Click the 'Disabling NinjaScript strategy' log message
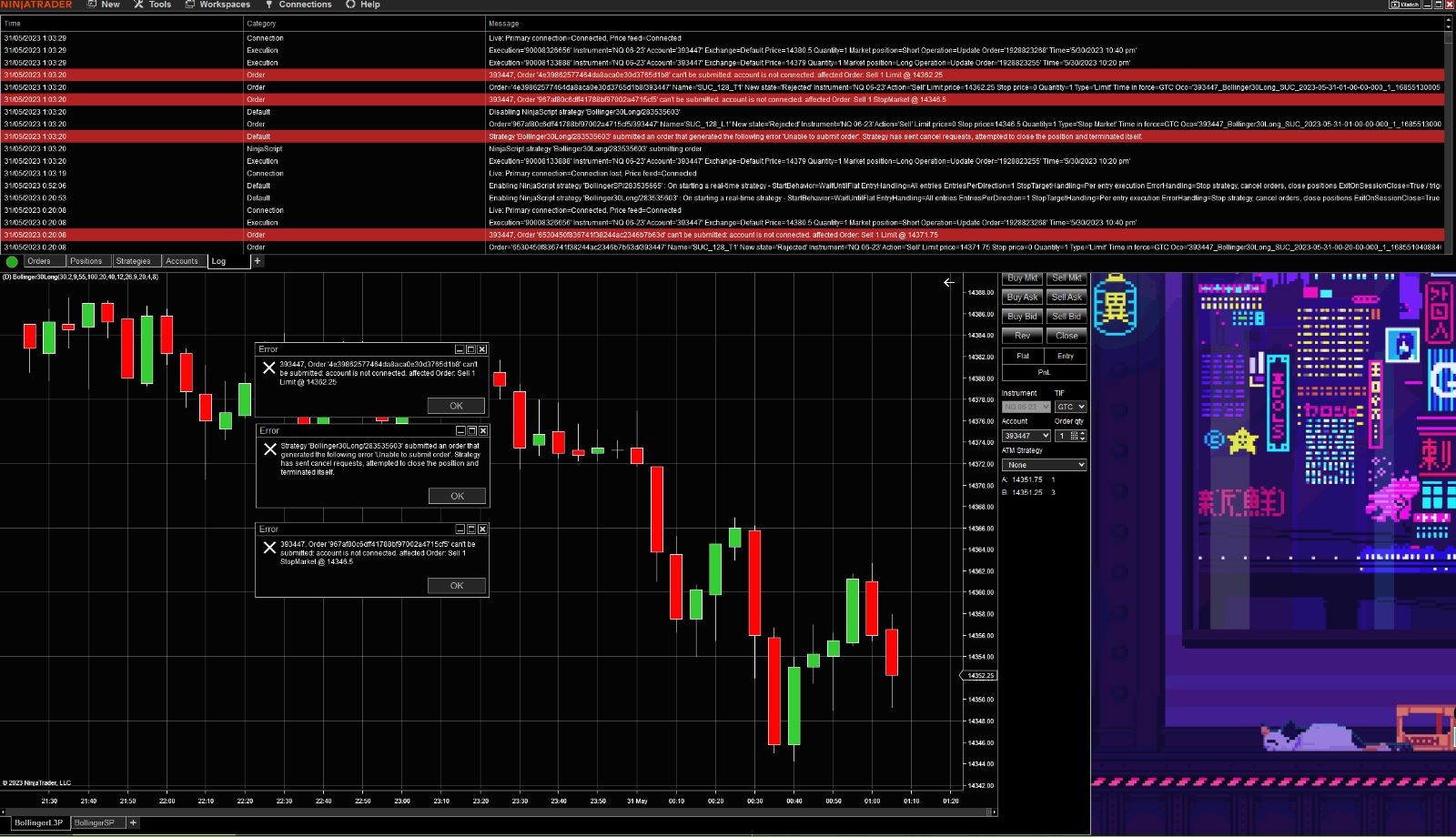The width and height of the screenshot is (1456, 837). coord(584,112)
